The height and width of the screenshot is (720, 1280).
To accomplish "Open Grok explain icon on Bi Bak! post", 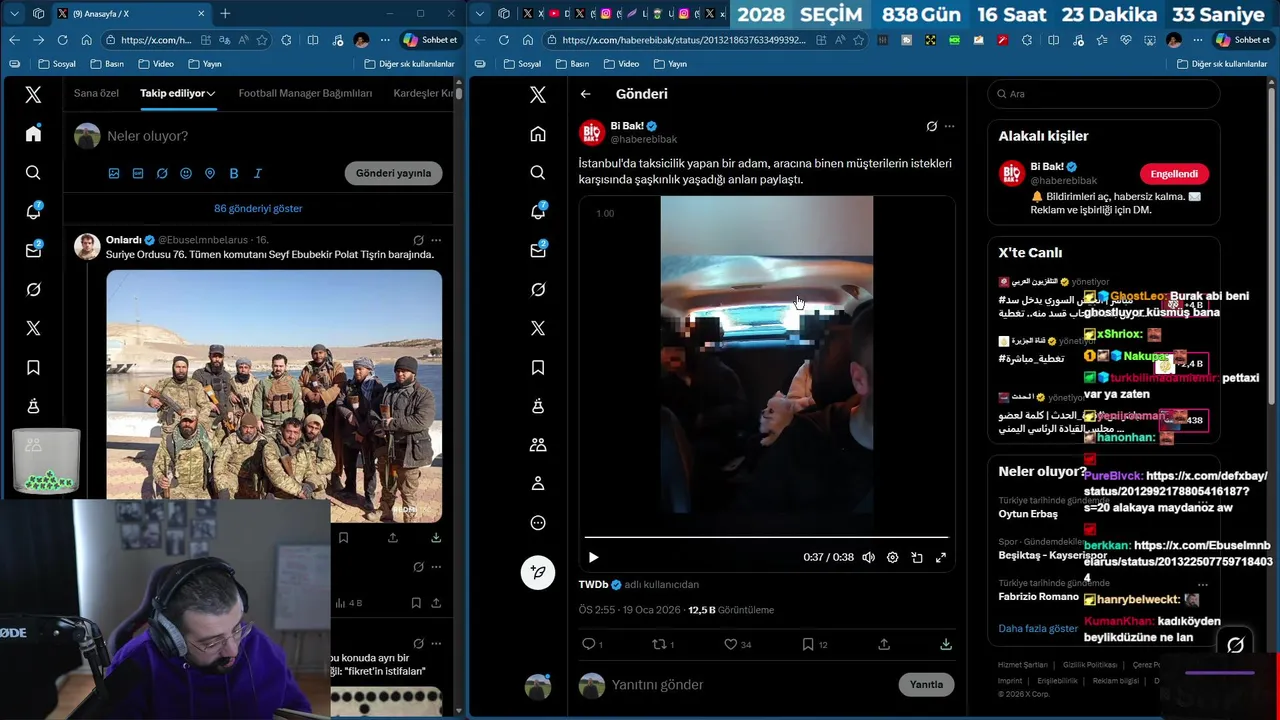I will coord(932,127).
